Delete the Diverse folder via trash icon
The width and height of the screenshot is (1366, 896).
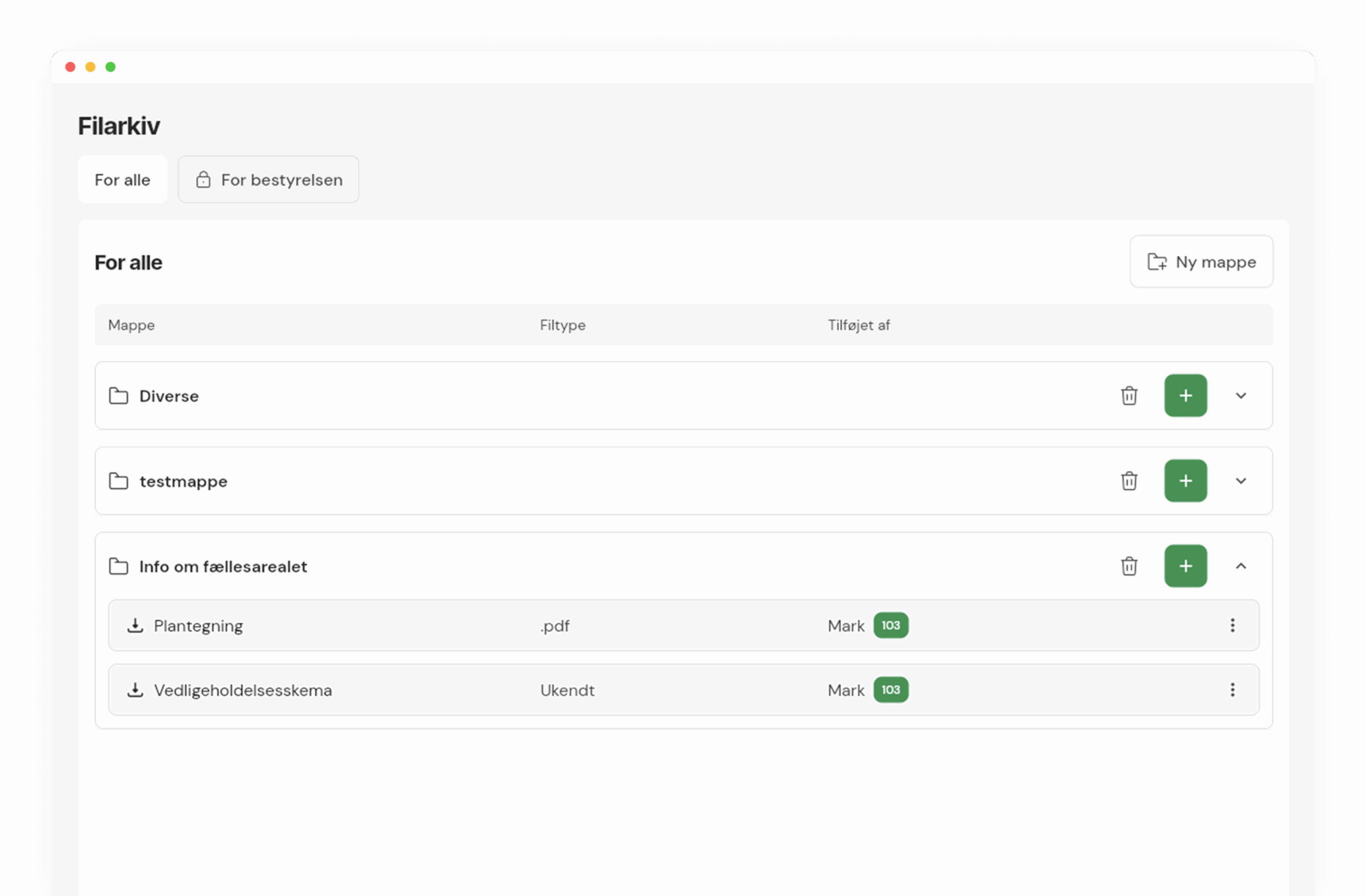(1129, 395)
